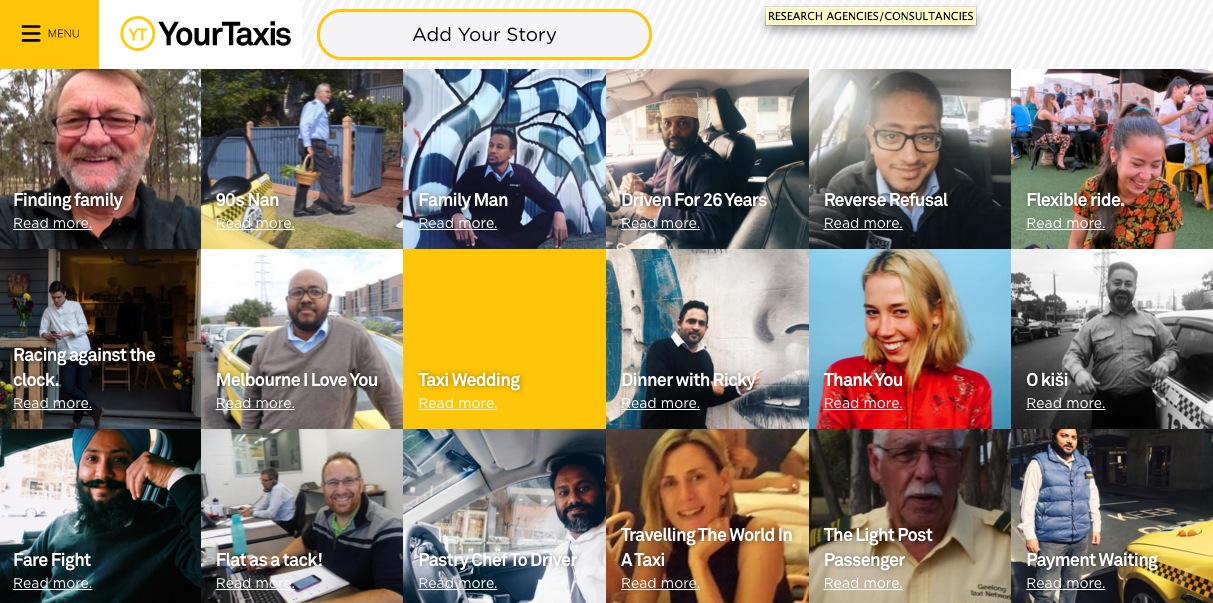This screenshot has height=603, width=1213.
Task: Open Read more under Finding family
Action: [x=52, y=223]
